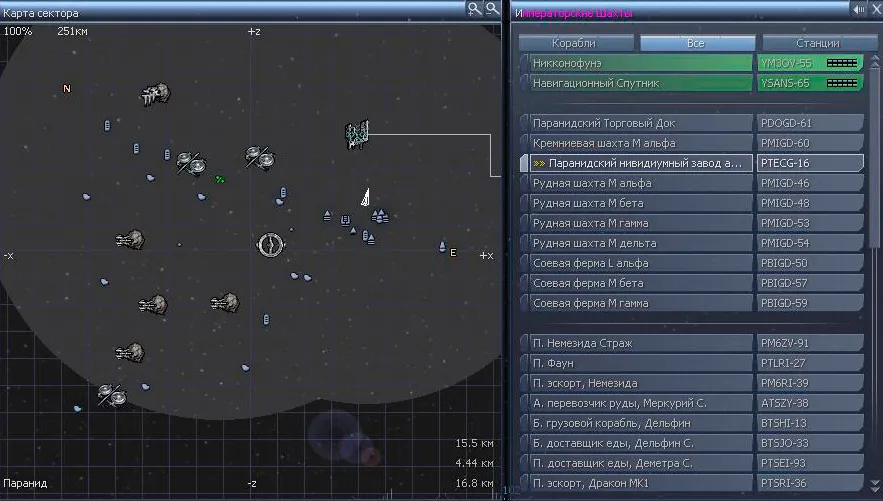Click the circular compass icon at the map center

[271, 245]
